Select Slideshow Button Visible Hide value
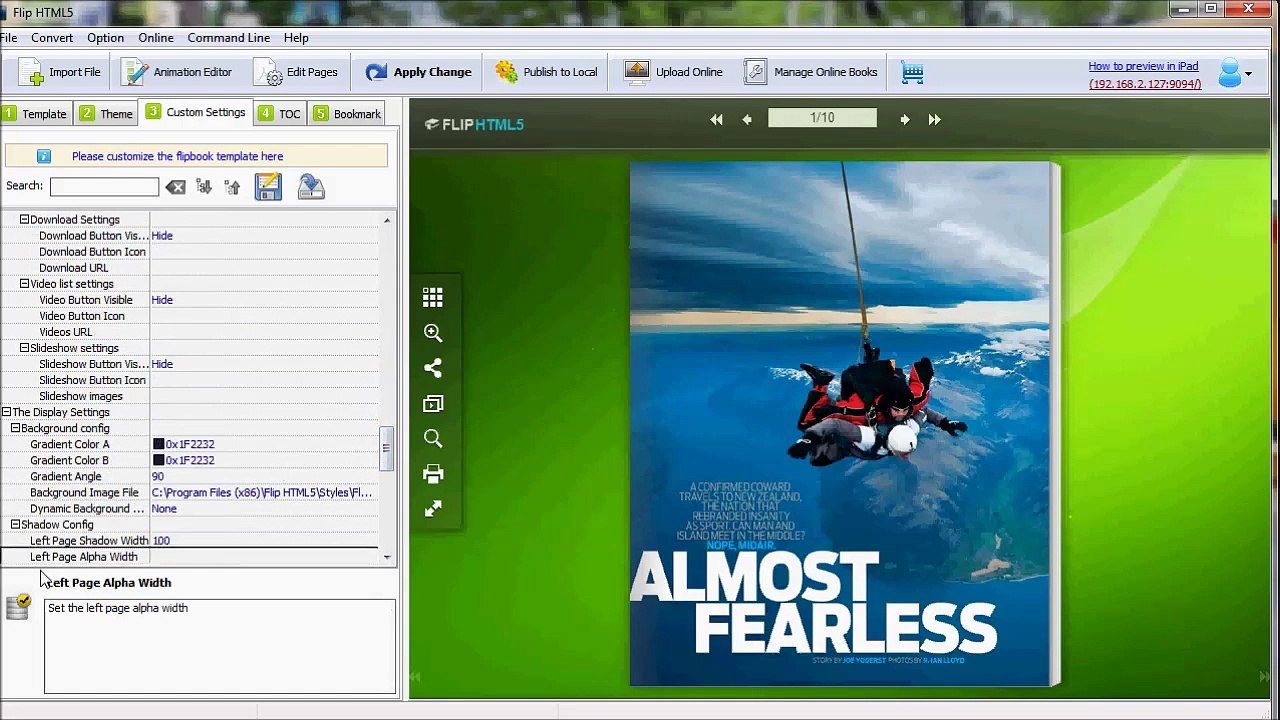Viewport: 1280px width, 720px height. (x=162, y=364)
